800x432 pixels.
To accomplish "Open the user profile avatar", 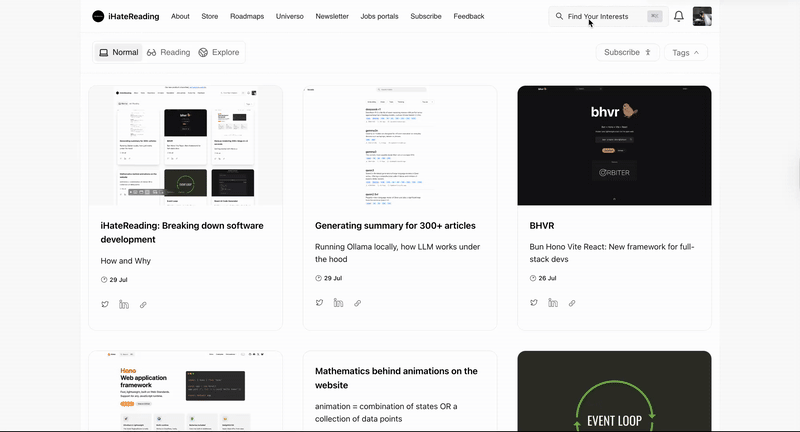I will pyautogui.click(x=702, y=16).
